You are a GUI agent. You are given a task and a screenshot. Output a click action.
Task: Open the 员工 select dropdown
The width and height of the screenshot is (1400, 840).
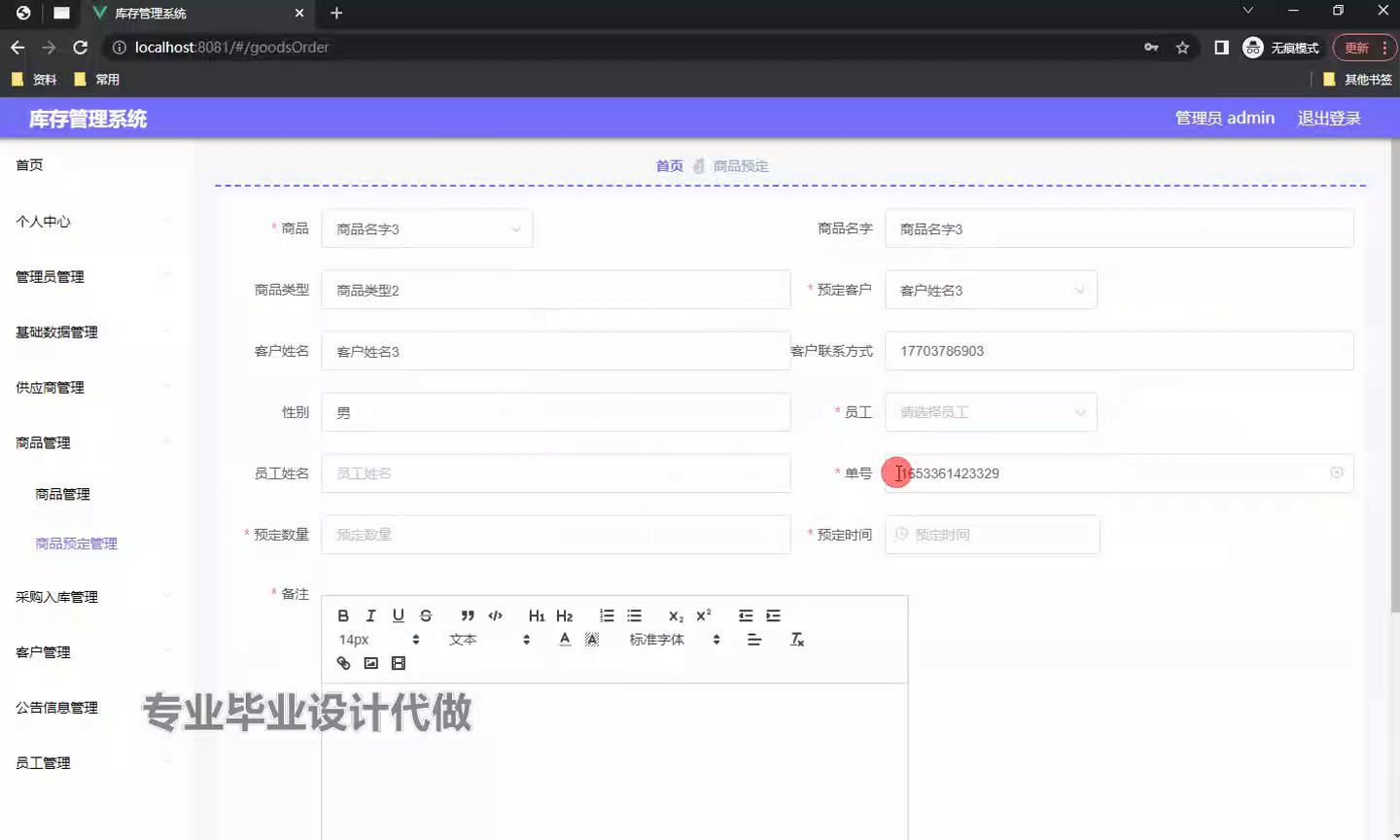coord(991,412)
